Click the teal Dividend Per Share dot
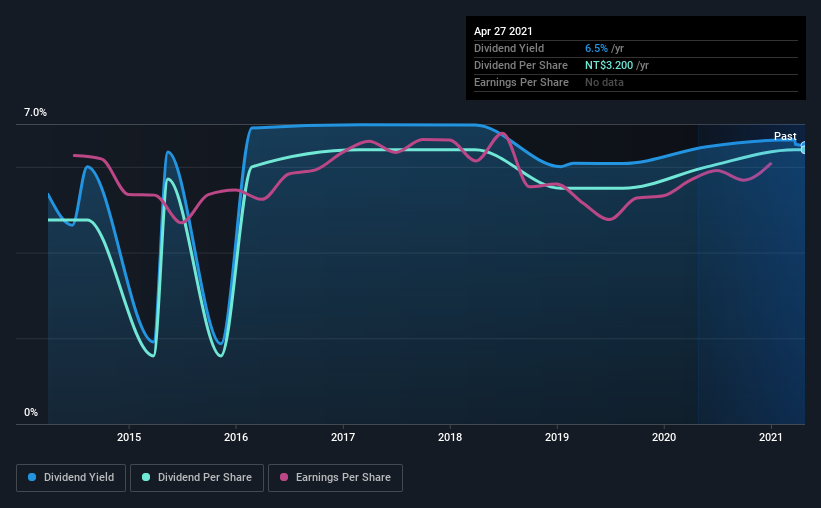The height and width of the screenshot is (508, 821). coord(146,477)
